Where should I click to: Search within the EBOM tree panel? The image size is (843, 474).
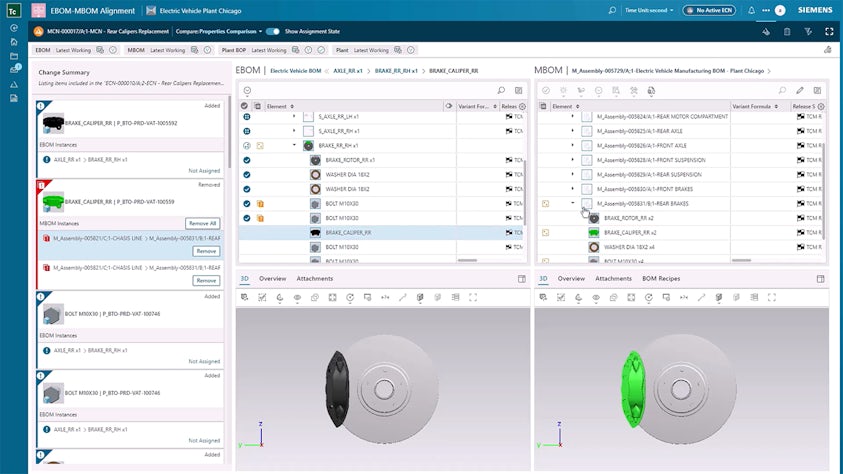click(501, 90)
